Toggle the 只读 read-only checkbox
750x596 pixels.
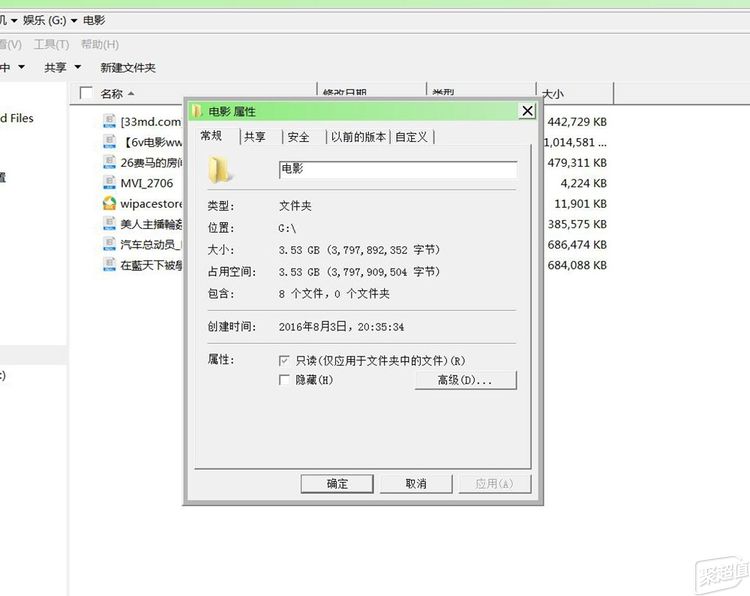[x=284, y=361]
